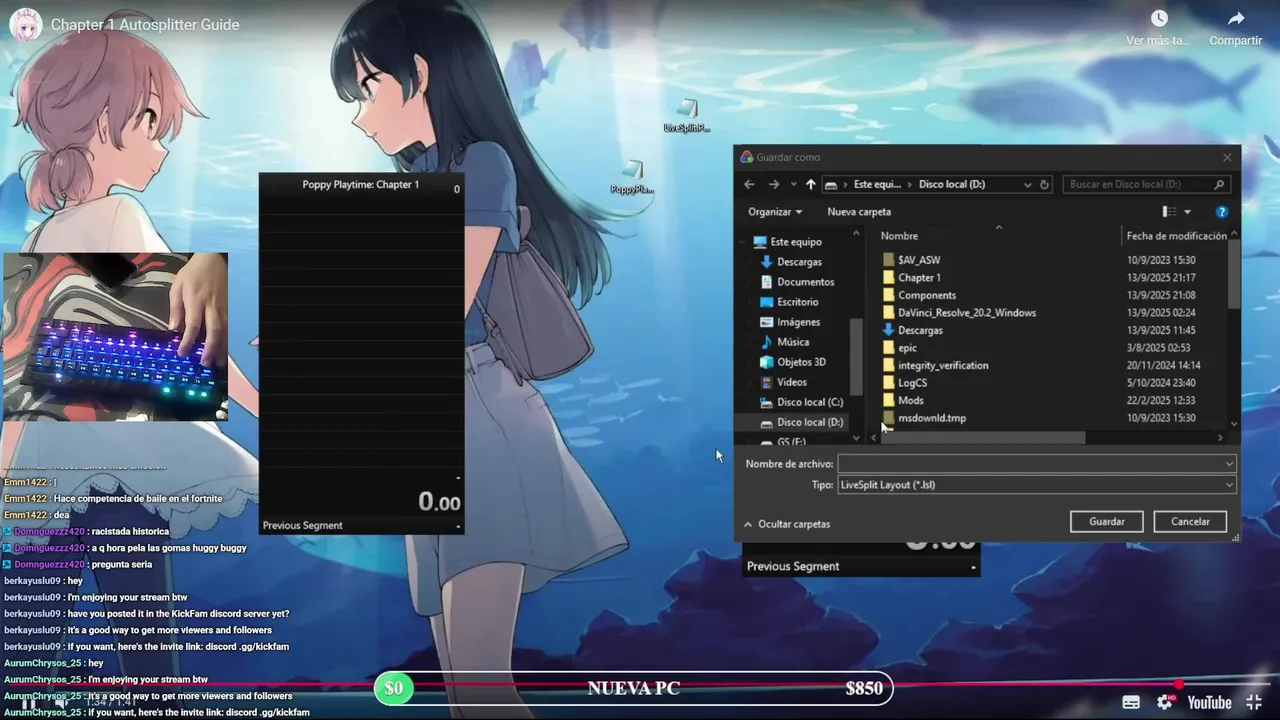This screenshot has height=720, width=1280.
Task: Open the Nombre de archivo dropdown arrow
Action: (x=1229, y=464)
